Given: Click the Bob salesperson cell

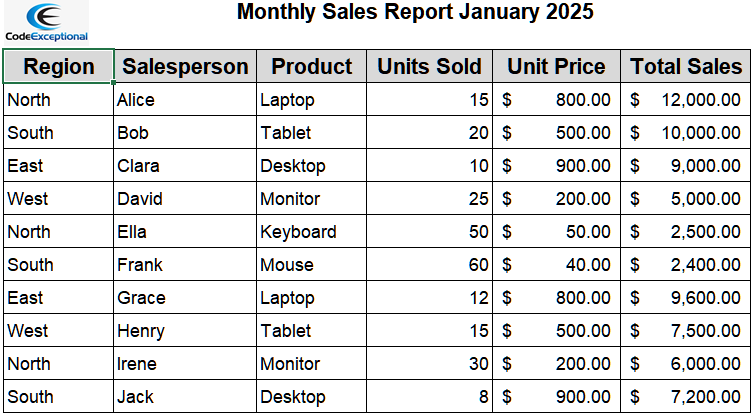Looking at the screenshot, I should (x=185, y=133).
